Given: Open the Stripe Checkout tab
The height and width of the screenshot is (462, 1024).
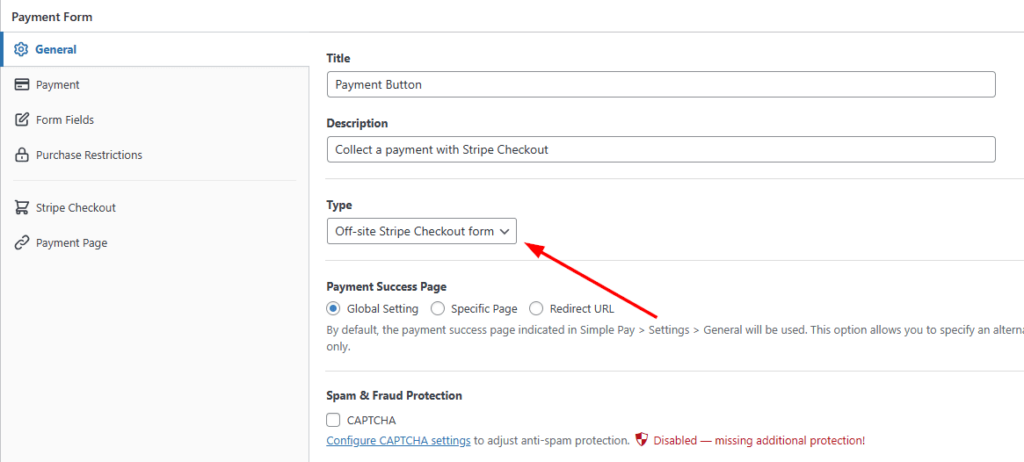Looking at the screenshot, I should (75, 208).
